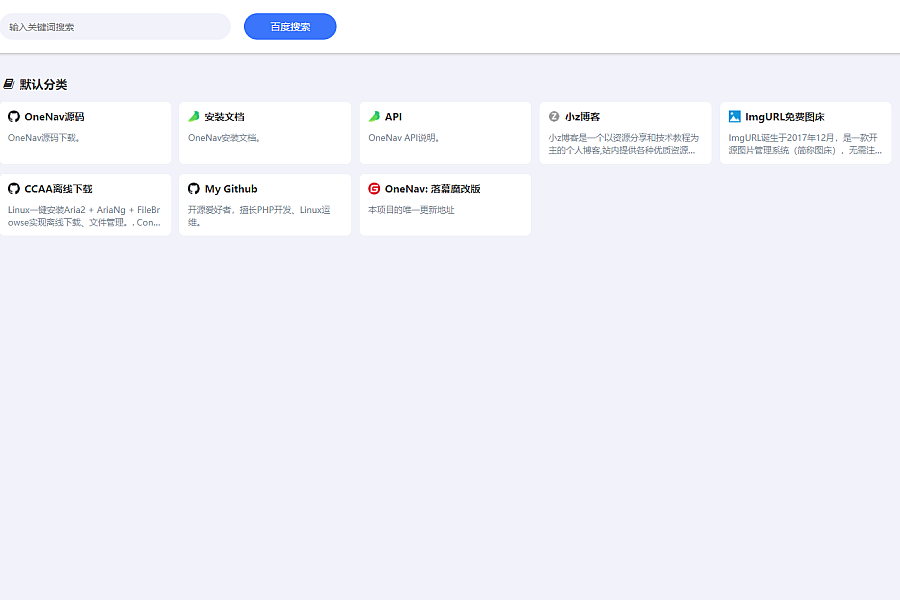
Task: Click the description 本项目的唯一更新地址
Action: point(411,210)
